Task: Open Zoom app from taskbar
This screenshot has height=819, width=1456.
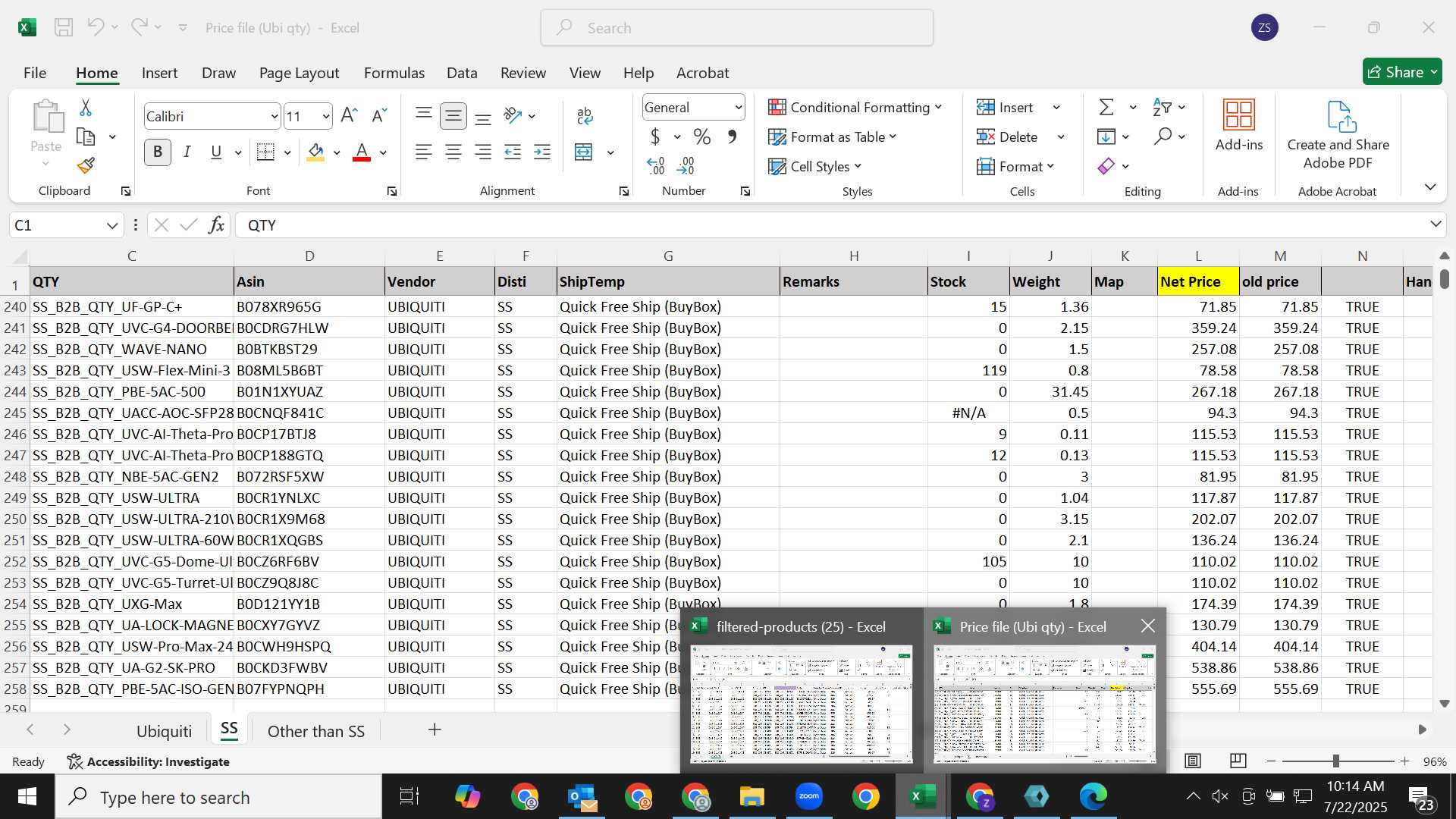Action: 809,796
